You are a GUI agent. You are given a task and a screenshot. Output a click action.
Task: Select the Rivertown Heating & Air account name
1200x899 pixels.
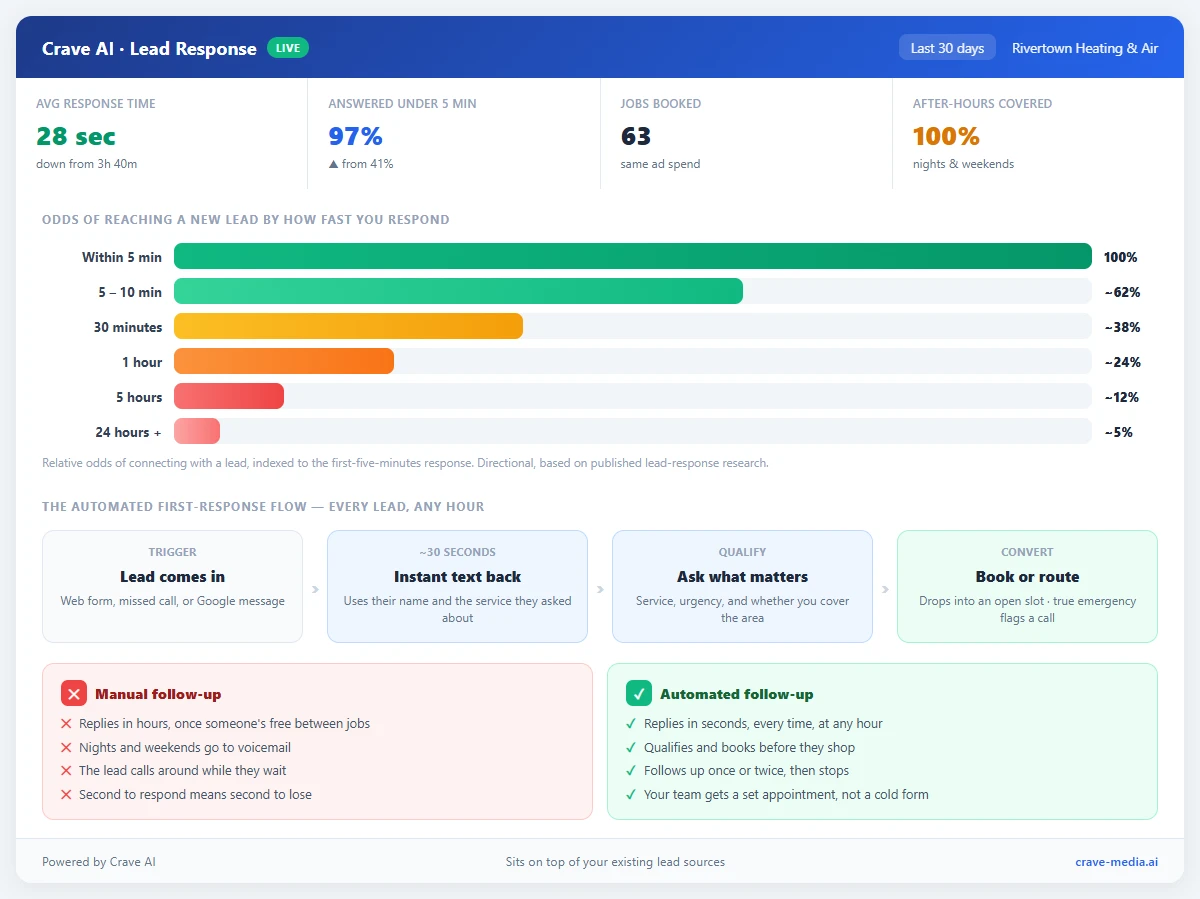click(x=1085, y=48)
